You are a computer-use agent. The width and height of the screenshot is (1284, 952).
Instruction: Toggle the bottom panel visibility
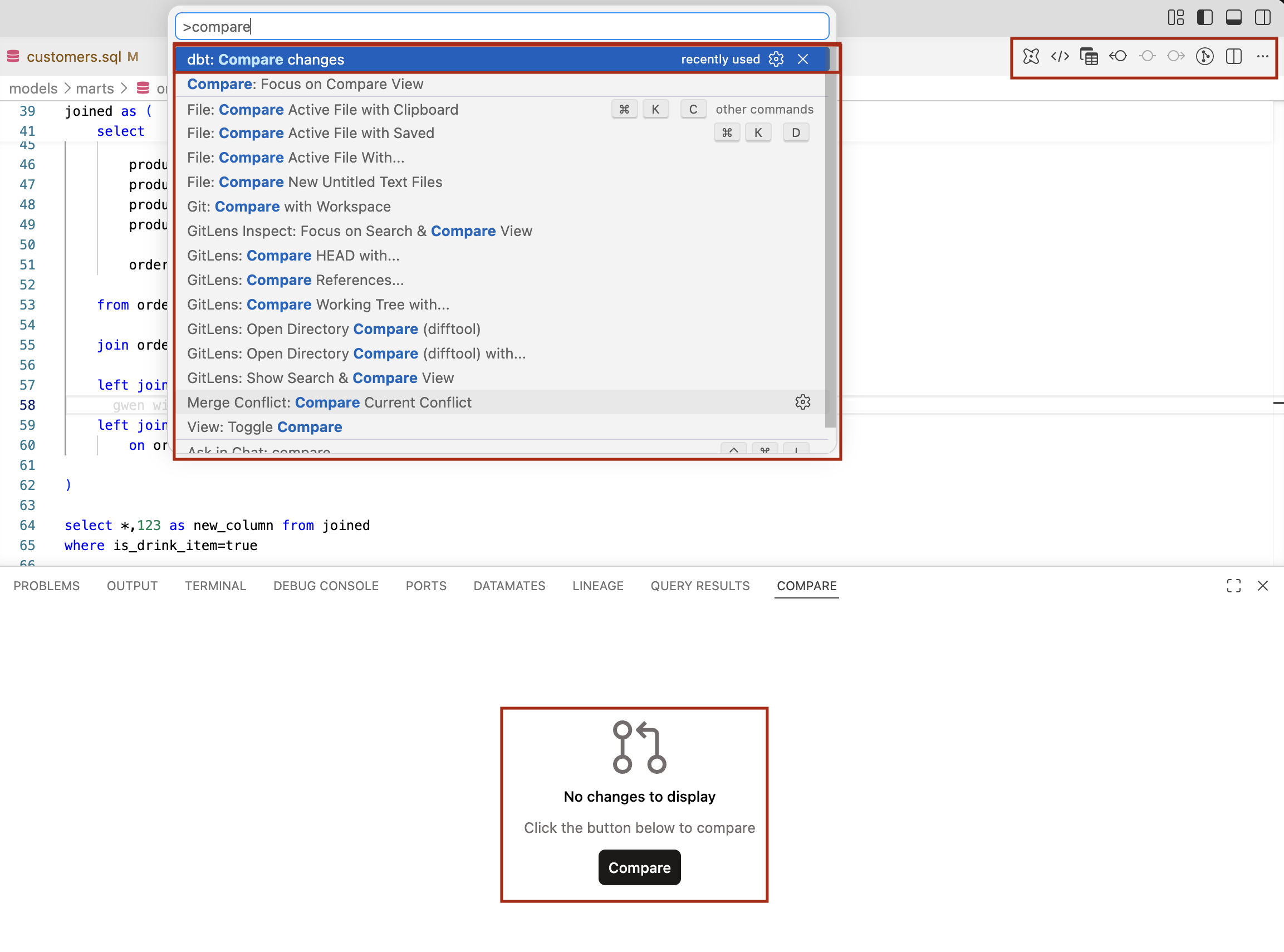click(x=1233, y=17)
